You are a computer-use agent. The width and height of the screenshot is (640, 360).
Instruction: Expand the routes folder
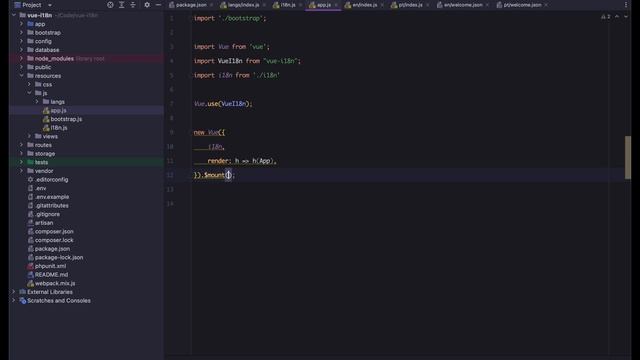[21, 145]
